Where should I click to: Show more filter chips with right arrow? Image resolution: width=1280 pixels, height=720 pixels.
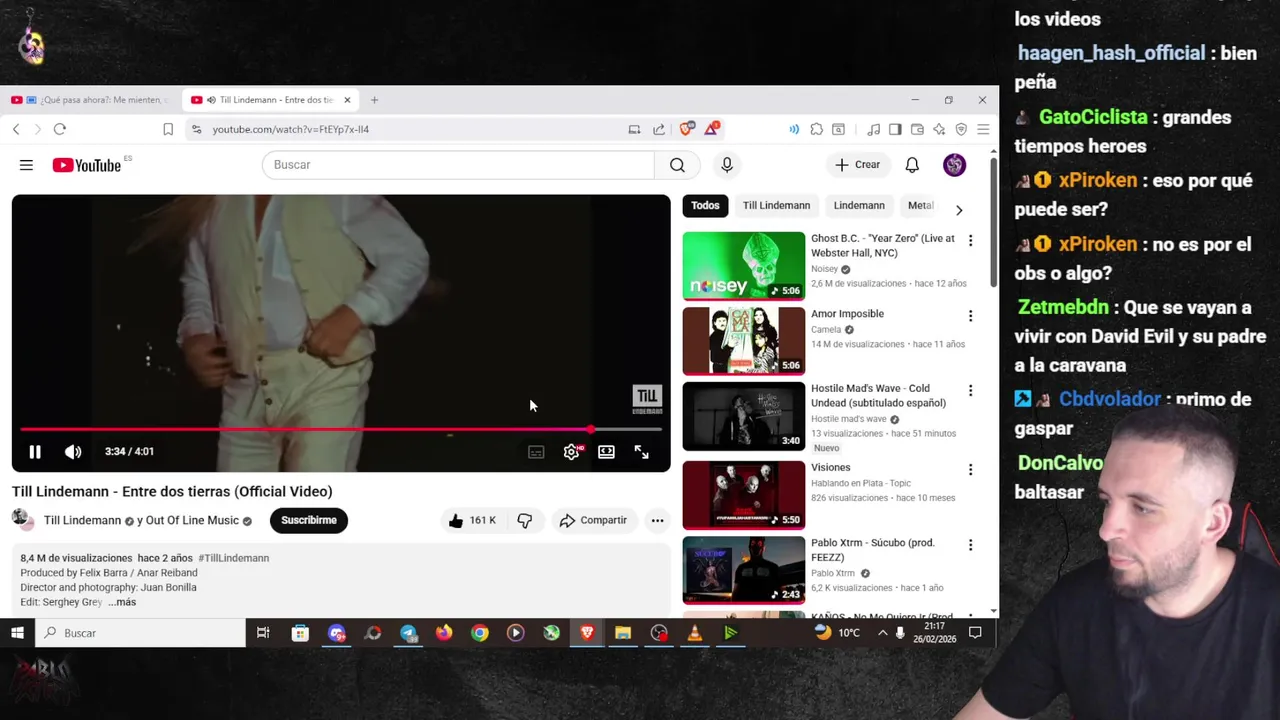959,210
